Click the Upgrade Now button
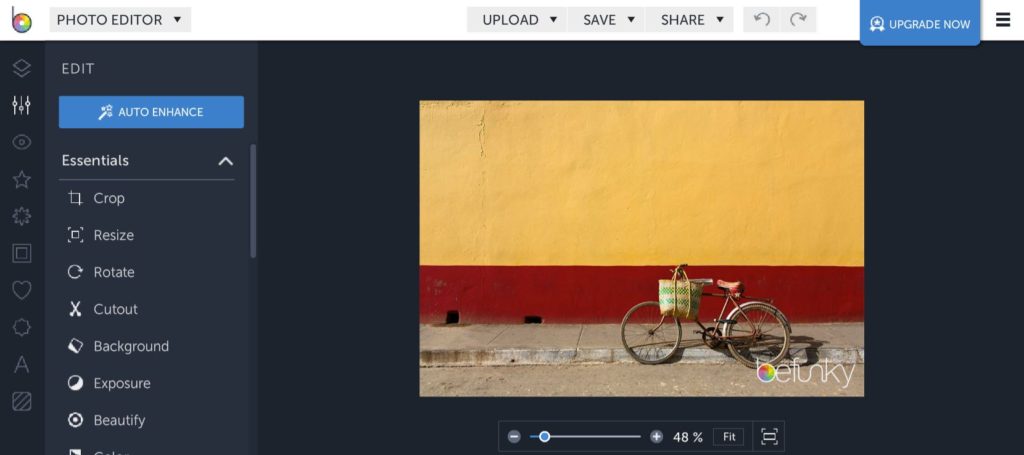The width and height of the screenshot is (1024, 455). coord(920,24)
